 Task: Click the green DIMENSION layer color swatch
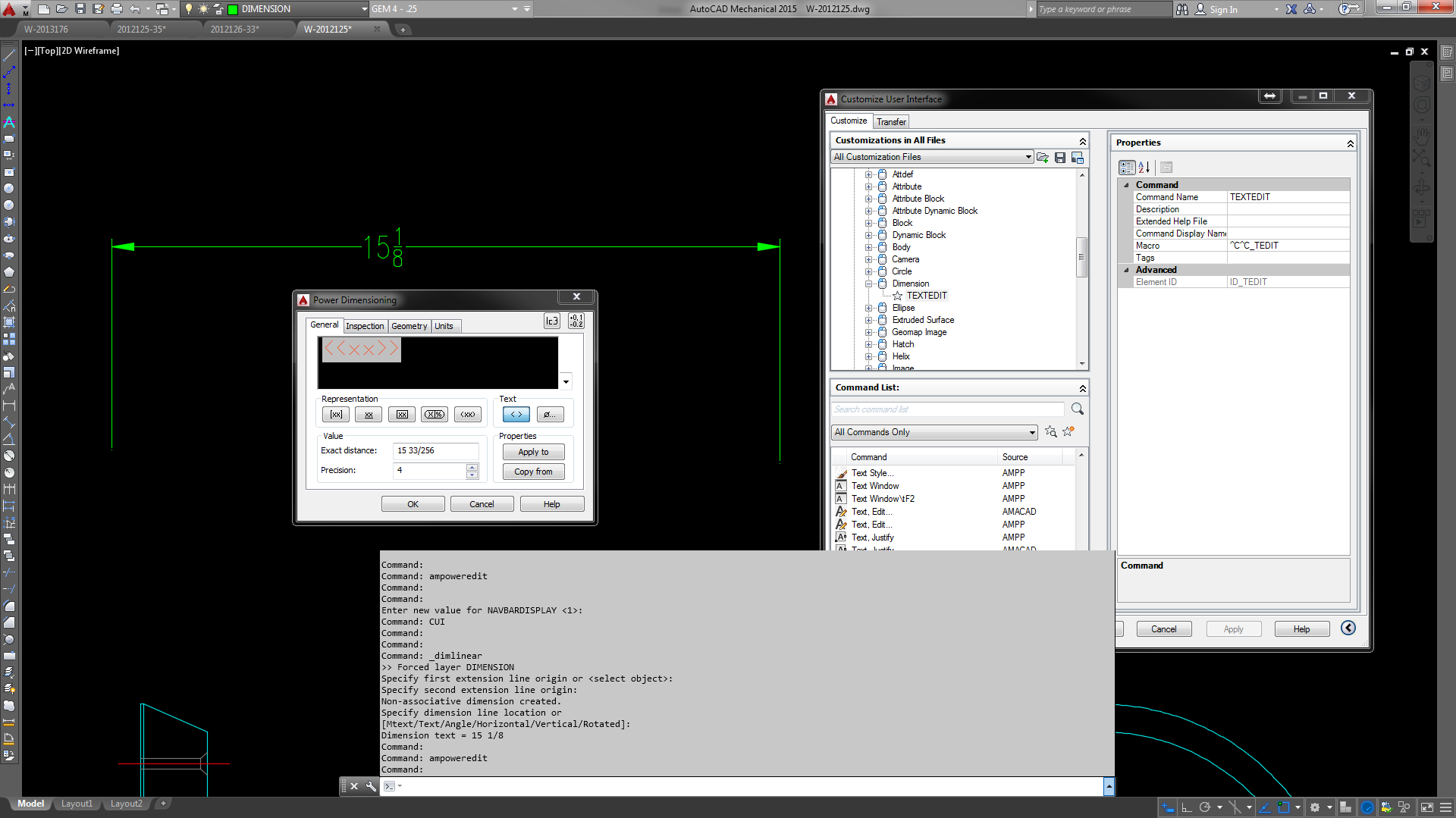[233, 9]
